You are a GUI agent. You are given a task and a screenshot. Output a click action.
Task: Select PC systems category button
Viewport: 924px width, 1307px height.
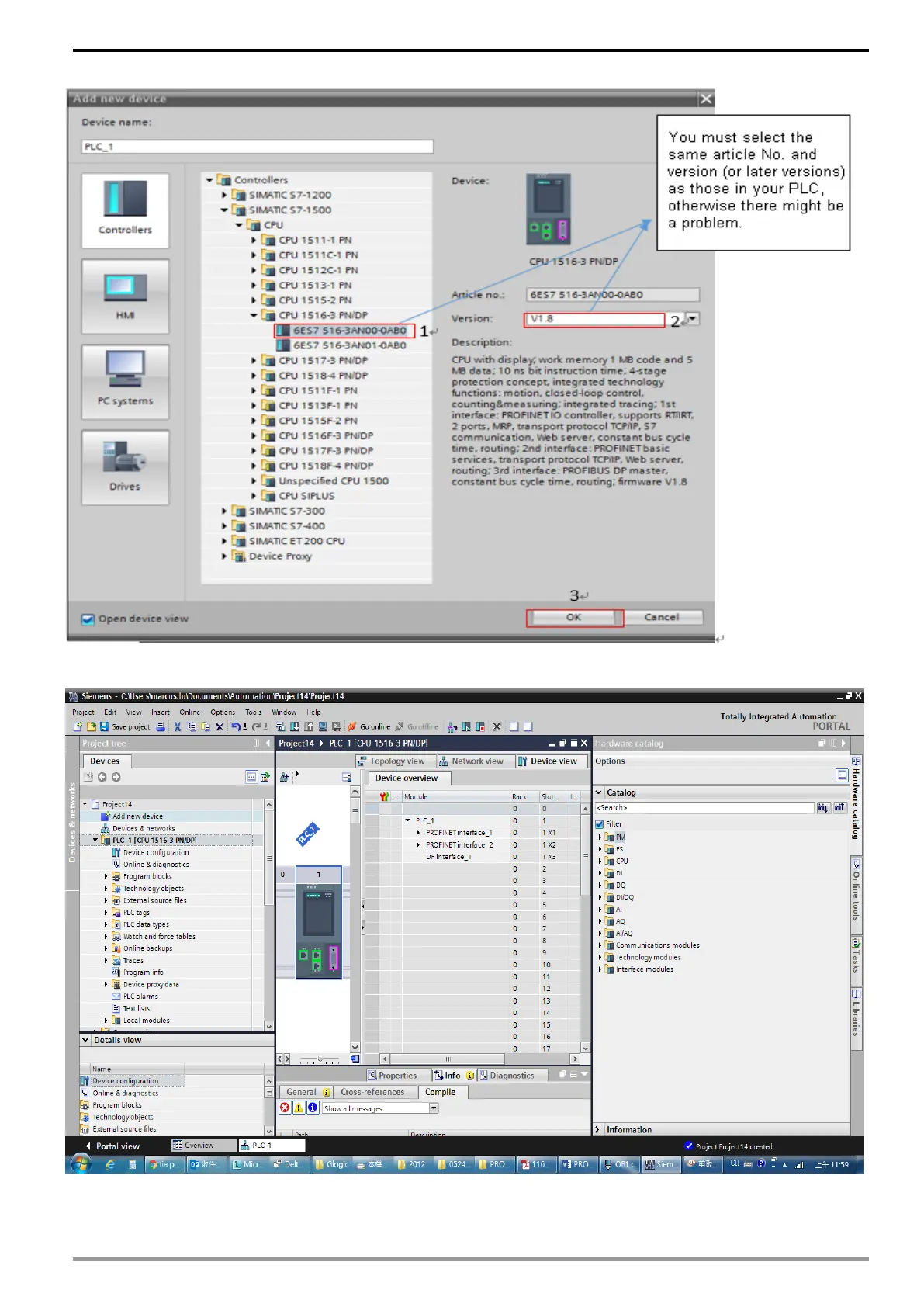[x=125, y=382]
